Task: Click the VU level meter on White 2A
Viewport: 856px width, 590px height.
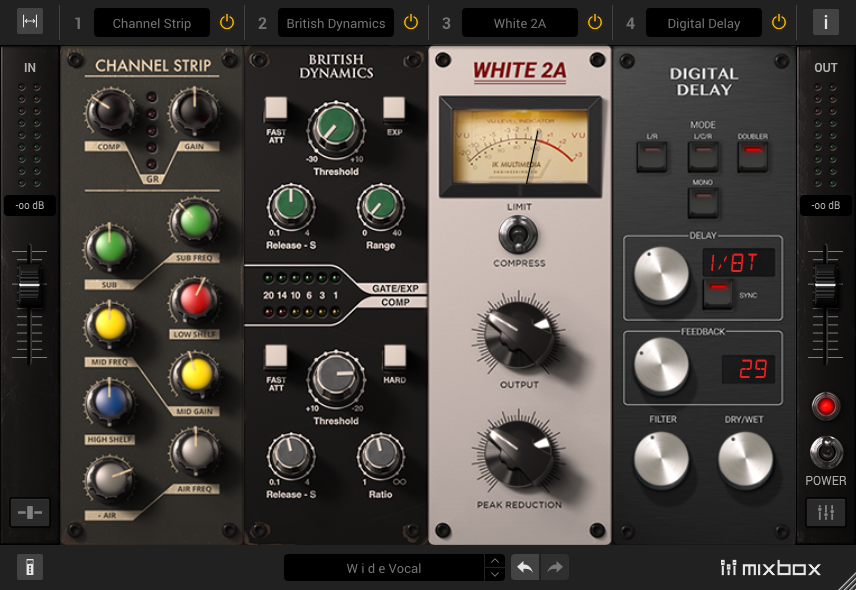Action: point(520,146)
